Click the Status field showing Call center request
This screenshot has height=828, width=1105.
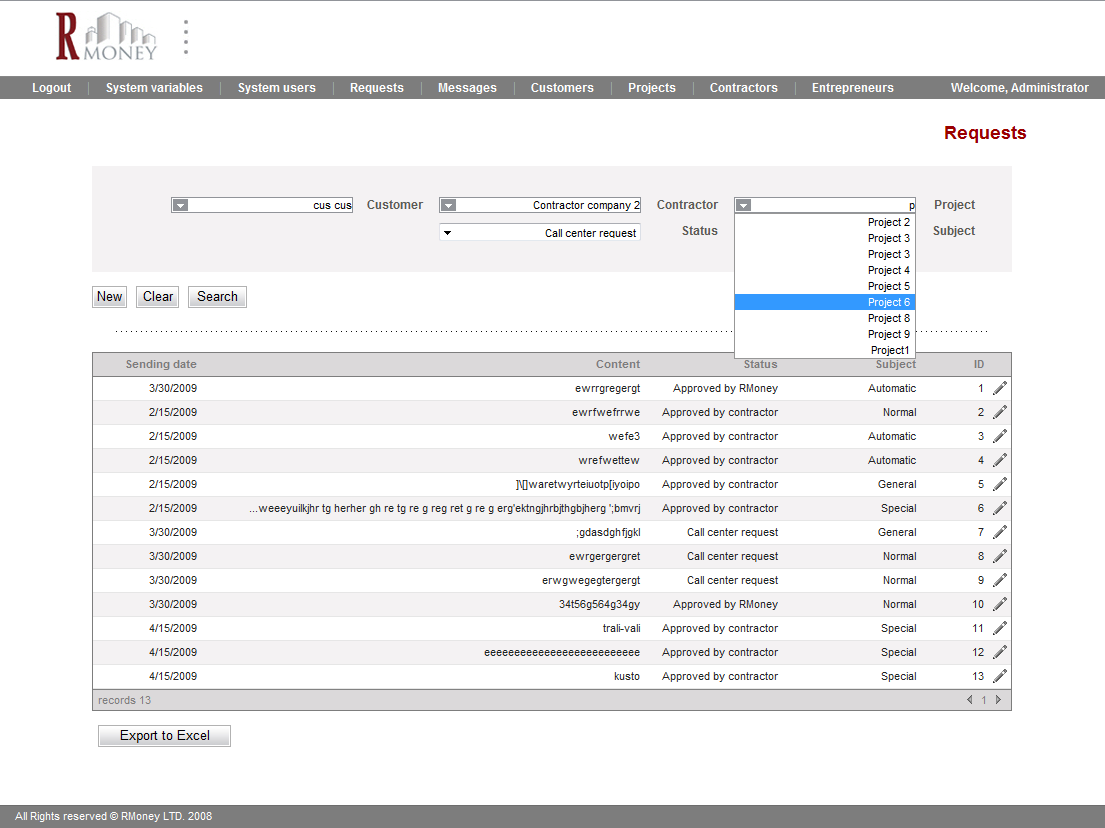[540, 233]
